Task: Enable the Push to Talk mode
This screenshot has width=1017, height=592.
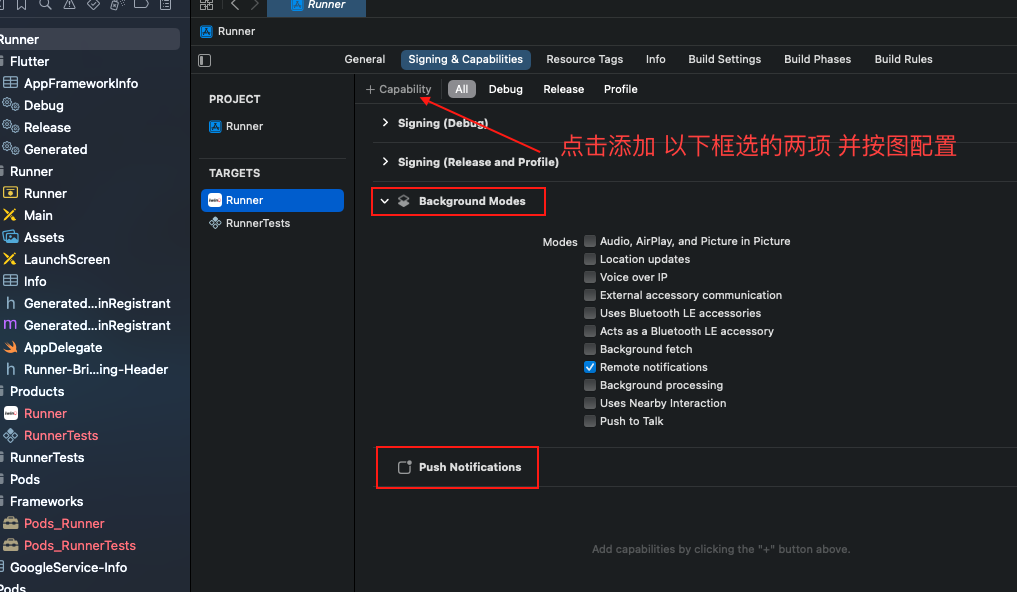Action: pos(590,421)
